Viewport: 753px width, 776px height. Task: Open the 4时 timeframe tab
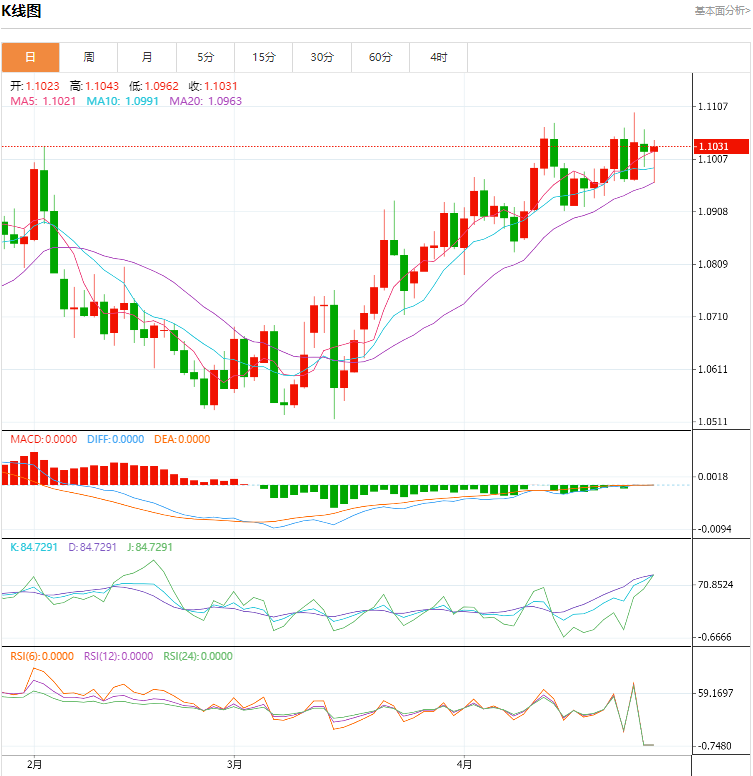(438, 57)
